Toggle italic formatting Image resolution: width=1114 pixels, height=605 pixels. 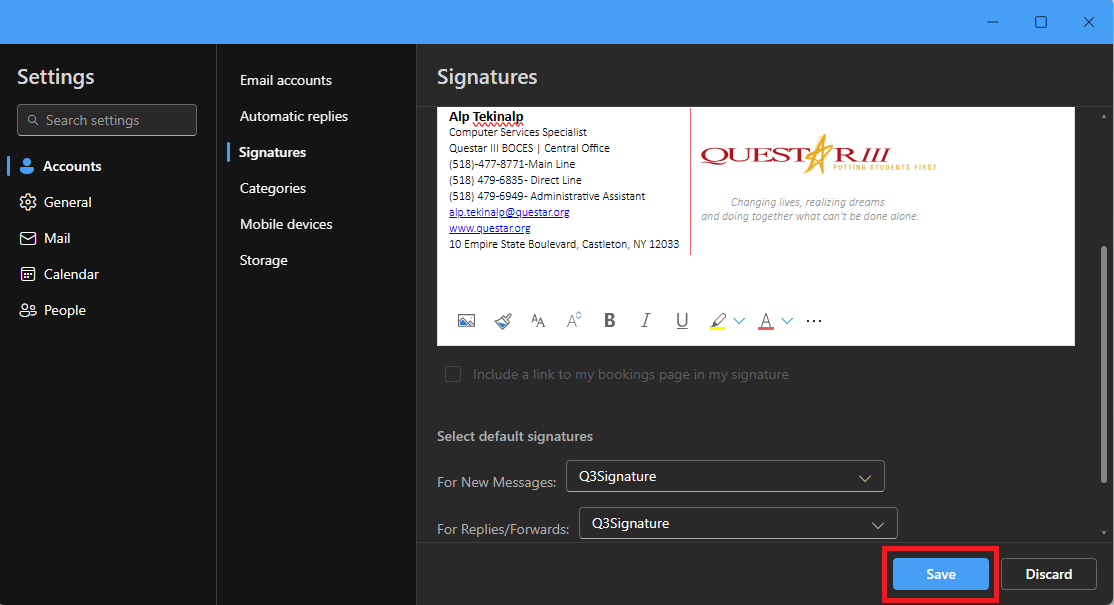[645, 321]
